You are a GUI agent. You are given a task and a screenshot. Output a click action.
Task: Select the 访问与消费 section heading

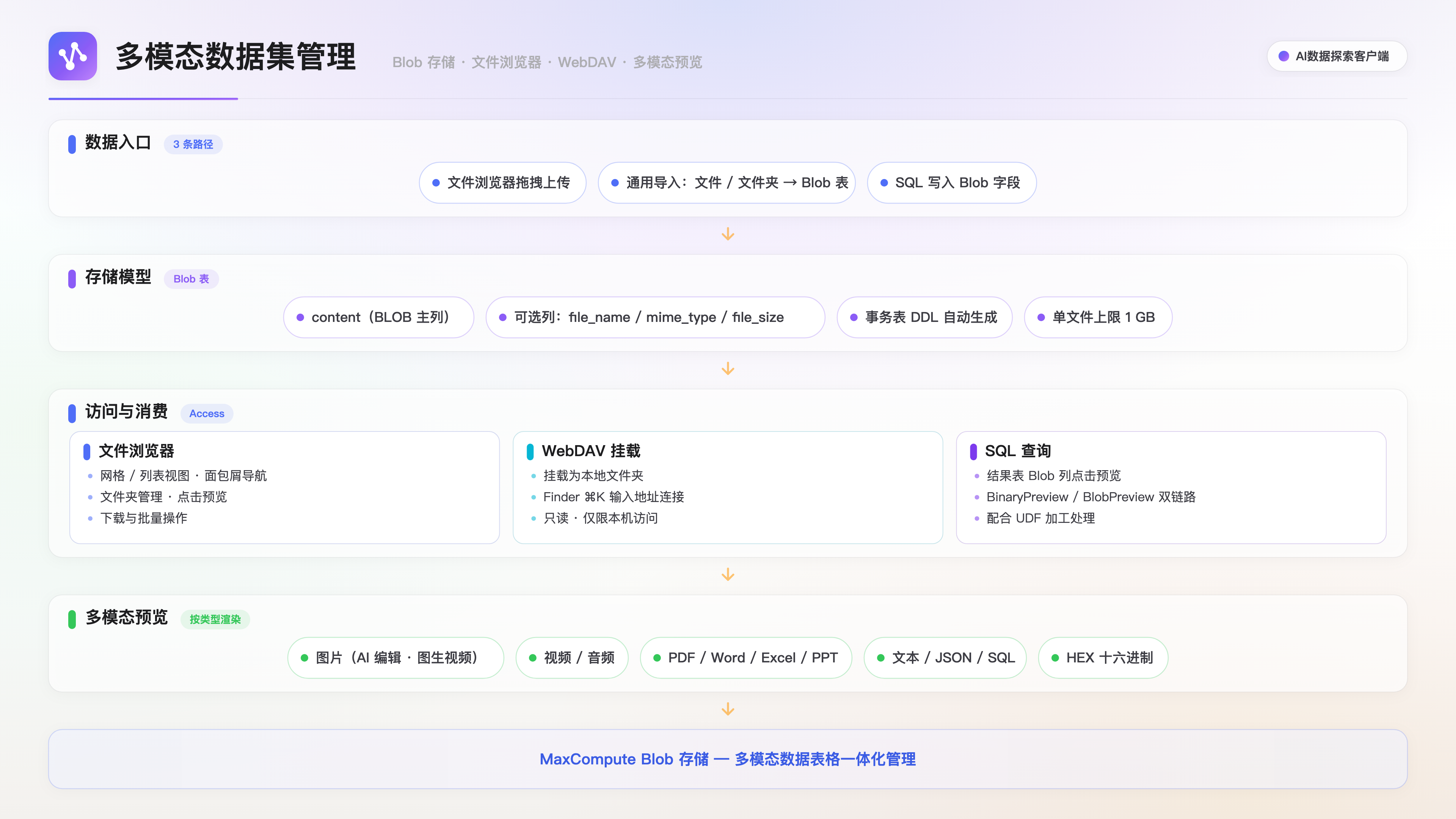tap(127, 411)
